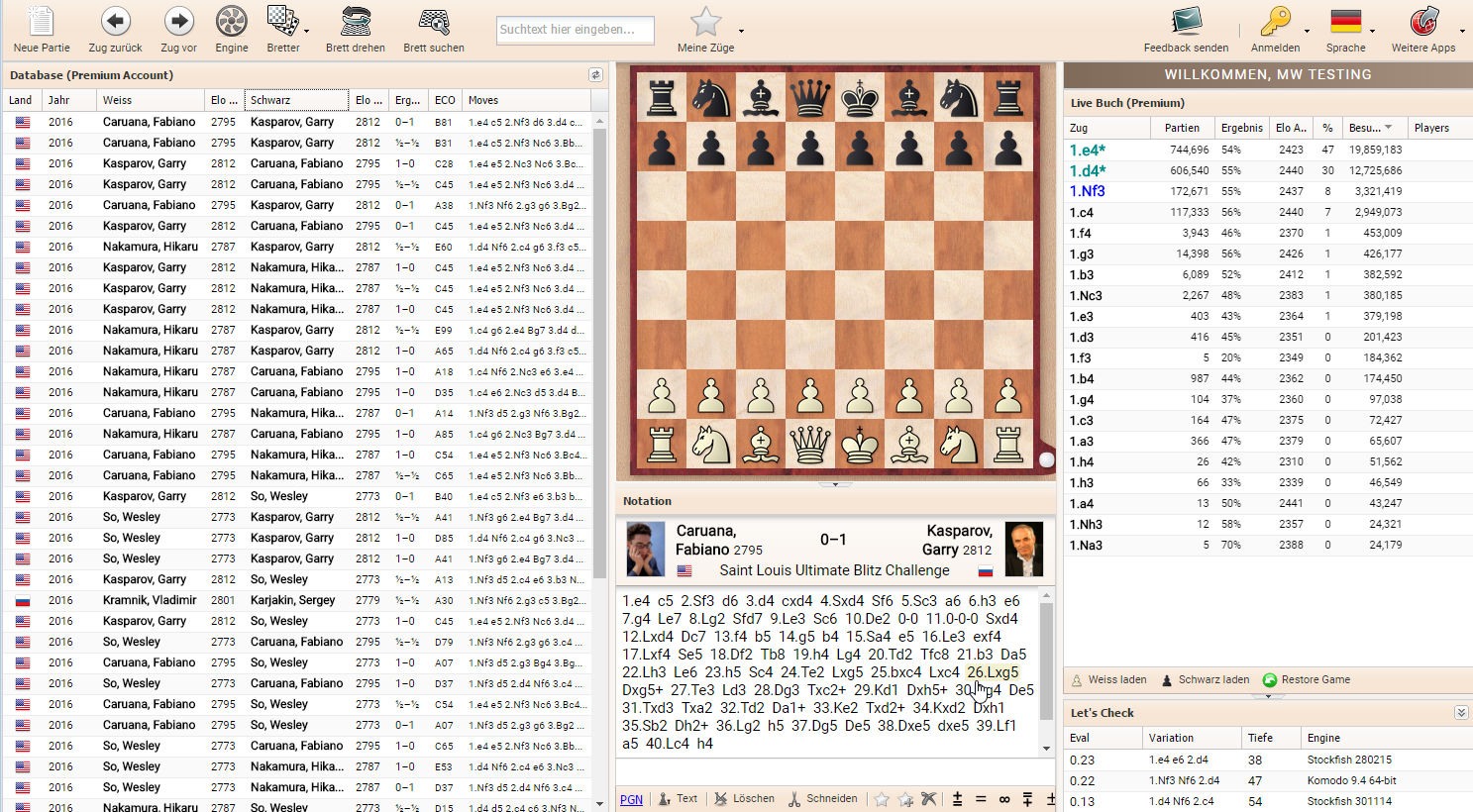
Task: Open the Sprache language dropdown
Action: 1371,31
